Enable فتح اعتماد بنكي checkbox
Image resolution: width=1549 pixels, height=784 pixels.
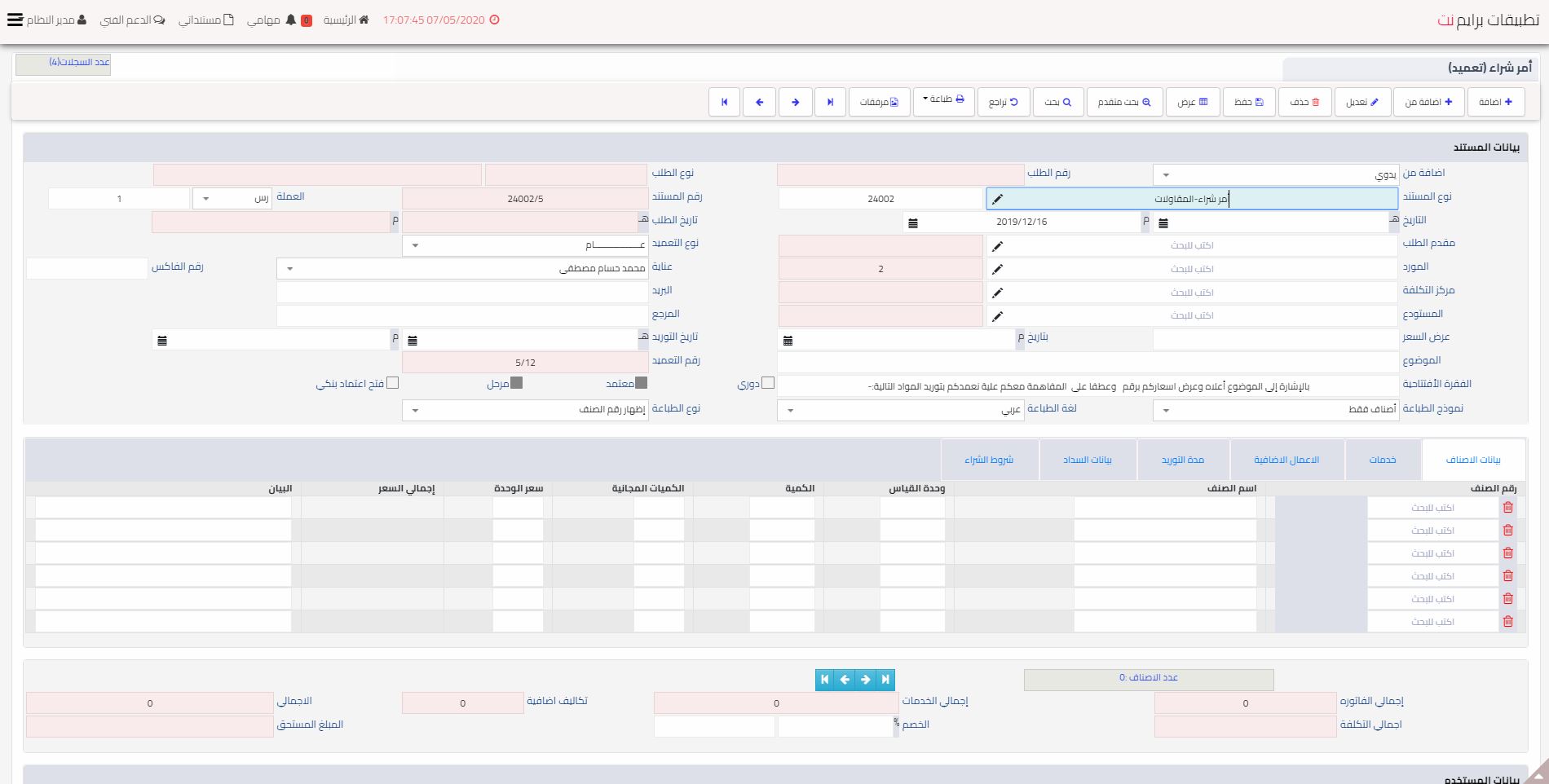click(x=392, y=383)
